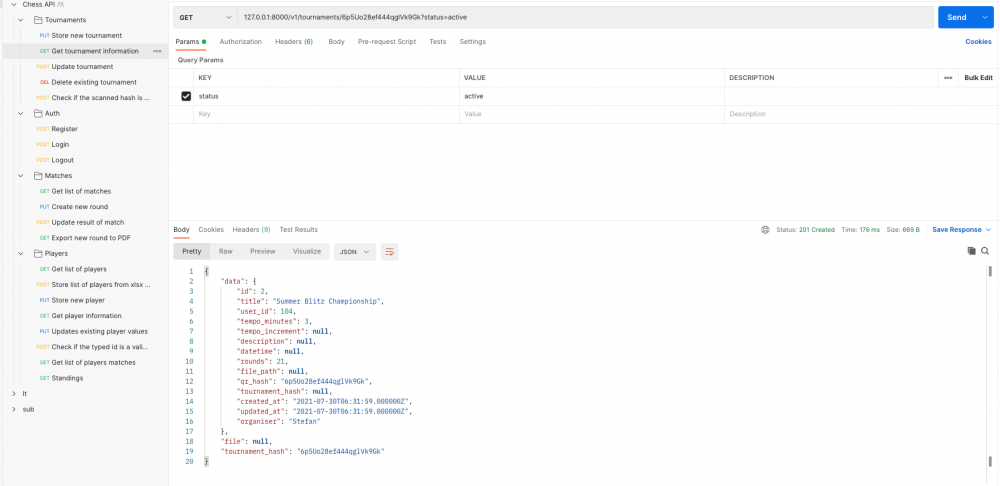Open search in the response body
Image resolution: width=1000 pixels, height=486 pixels.
coord(985,252)
